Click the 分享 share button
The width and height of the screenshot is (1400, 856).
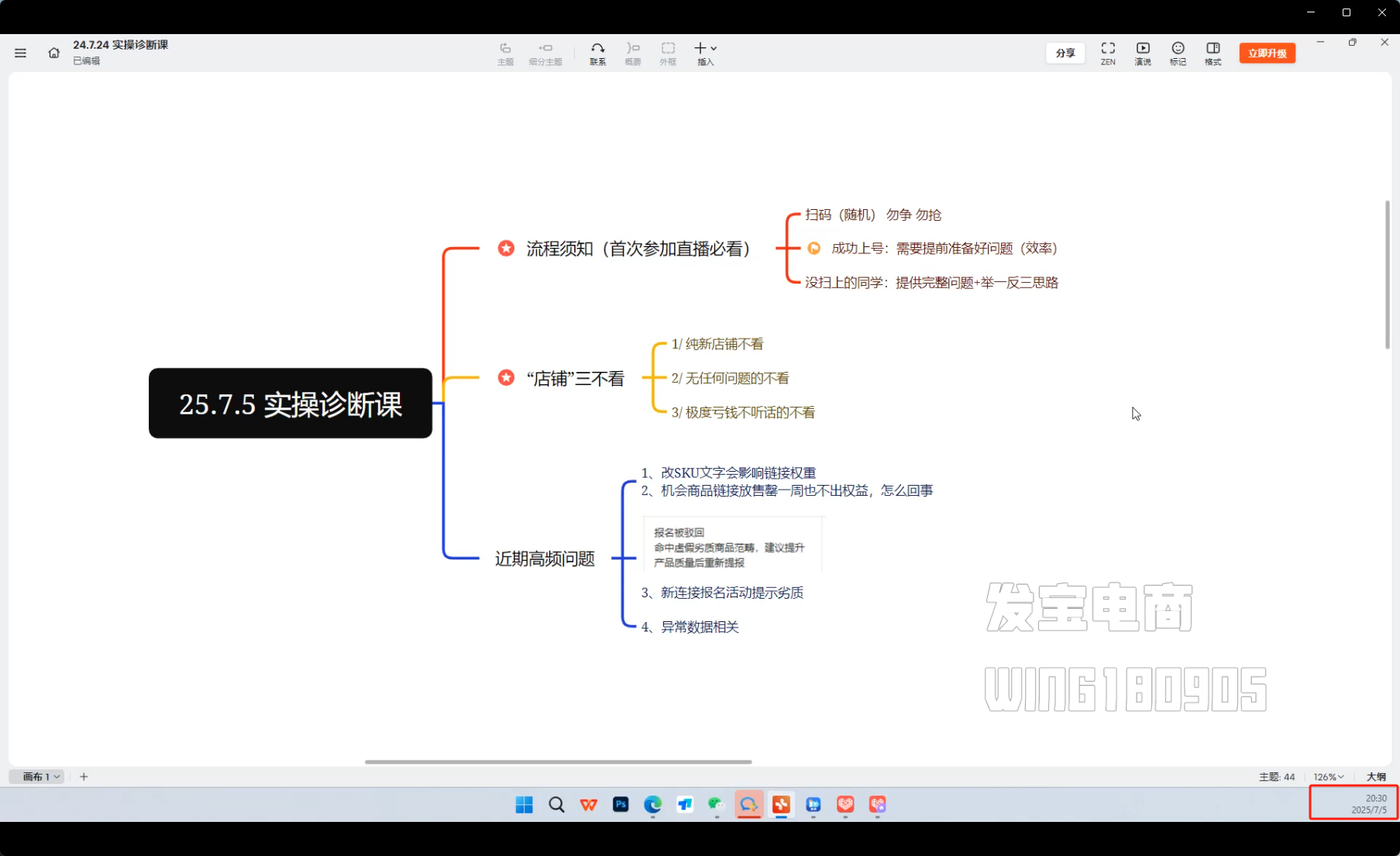click(1065, 53)
